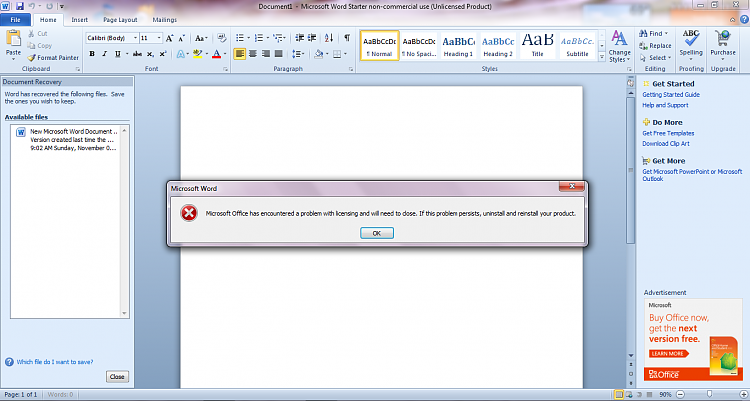Toggle Show paragraph marks
The width and height of the screenshot is (750, 401).
347,38
